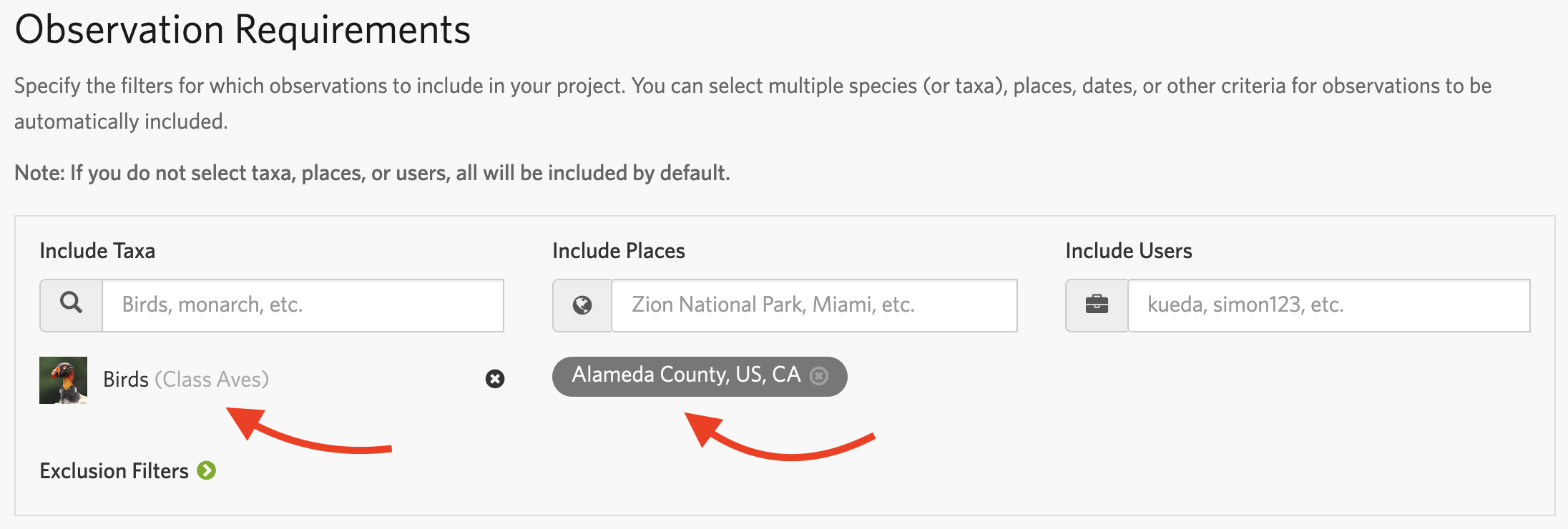This screenshot has width=1568, height=529.
Task: Click the globe icon beside places field
Action: pos(582,305)
